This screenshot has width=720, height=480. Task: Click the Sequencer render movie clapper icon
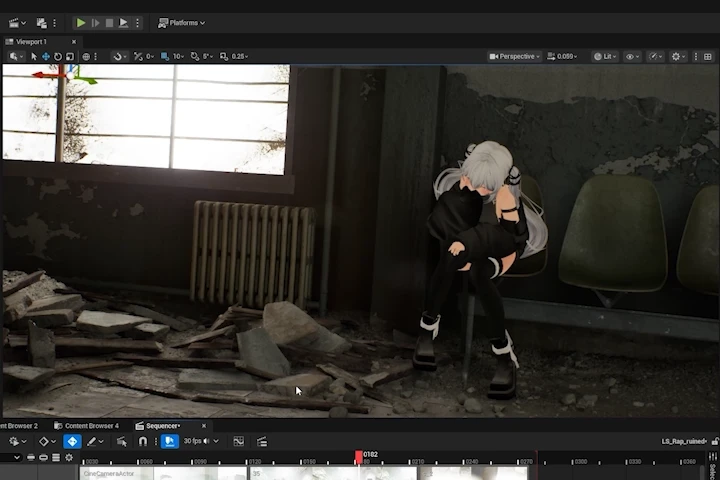262,441
